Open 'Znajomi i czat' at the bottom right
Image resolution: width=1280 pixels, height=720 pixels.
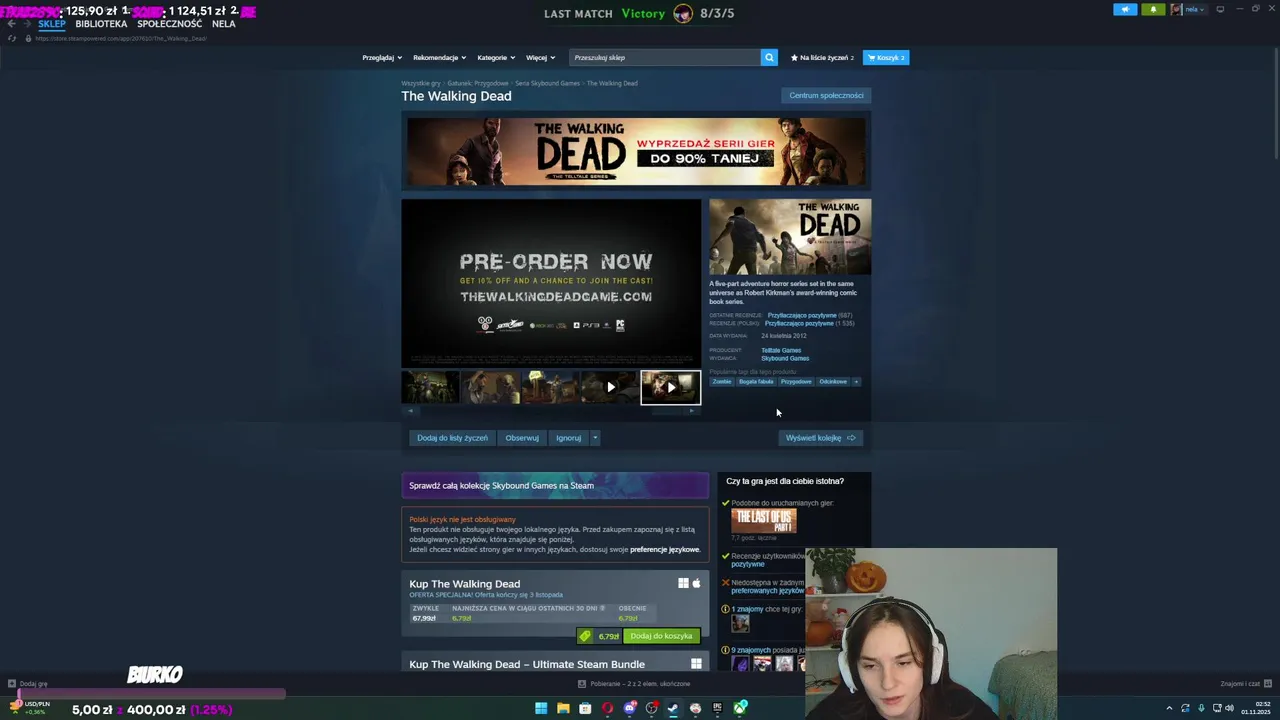(x=1246, y=684)
